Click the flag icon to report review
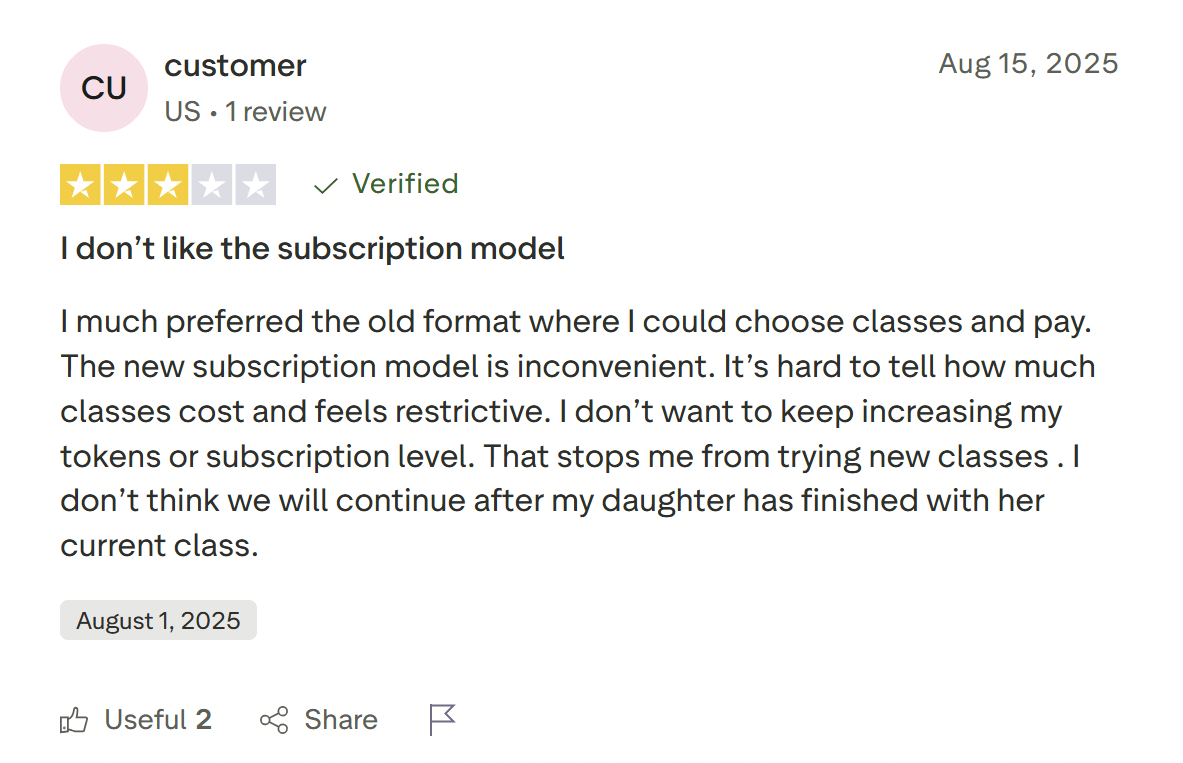This screenshot has width=1183, height=763. [441, 718]
